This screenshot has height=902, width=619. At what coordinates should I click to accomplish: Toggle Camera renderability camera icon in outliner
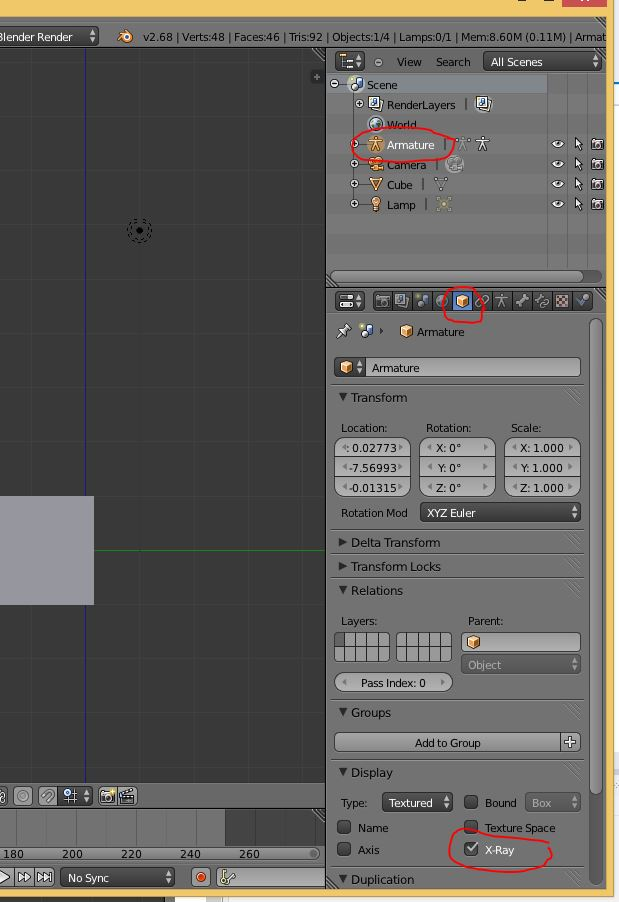click(x=597, y=164)
